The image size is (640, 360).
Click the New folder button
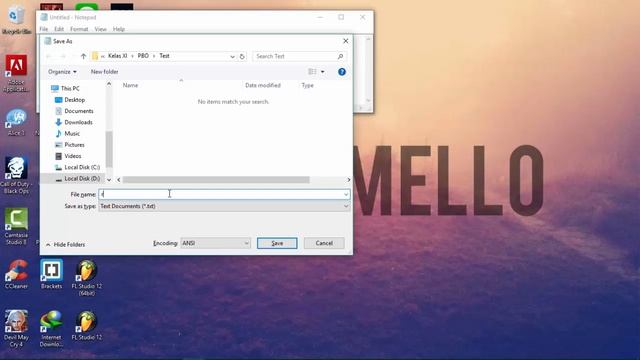coord(104,72)
